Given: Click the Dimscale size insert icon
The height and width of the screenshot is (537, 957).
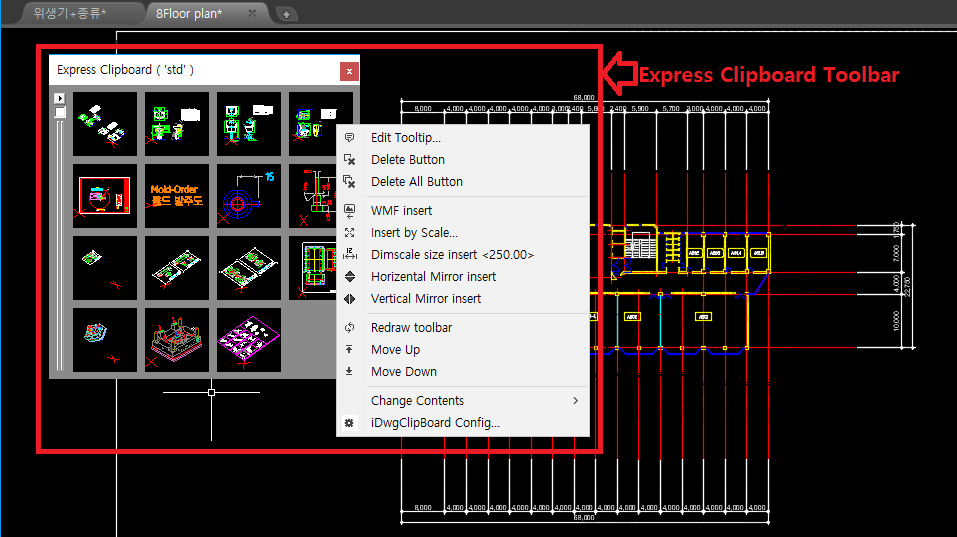Looking at the screenshot, I should coord(349,254).
